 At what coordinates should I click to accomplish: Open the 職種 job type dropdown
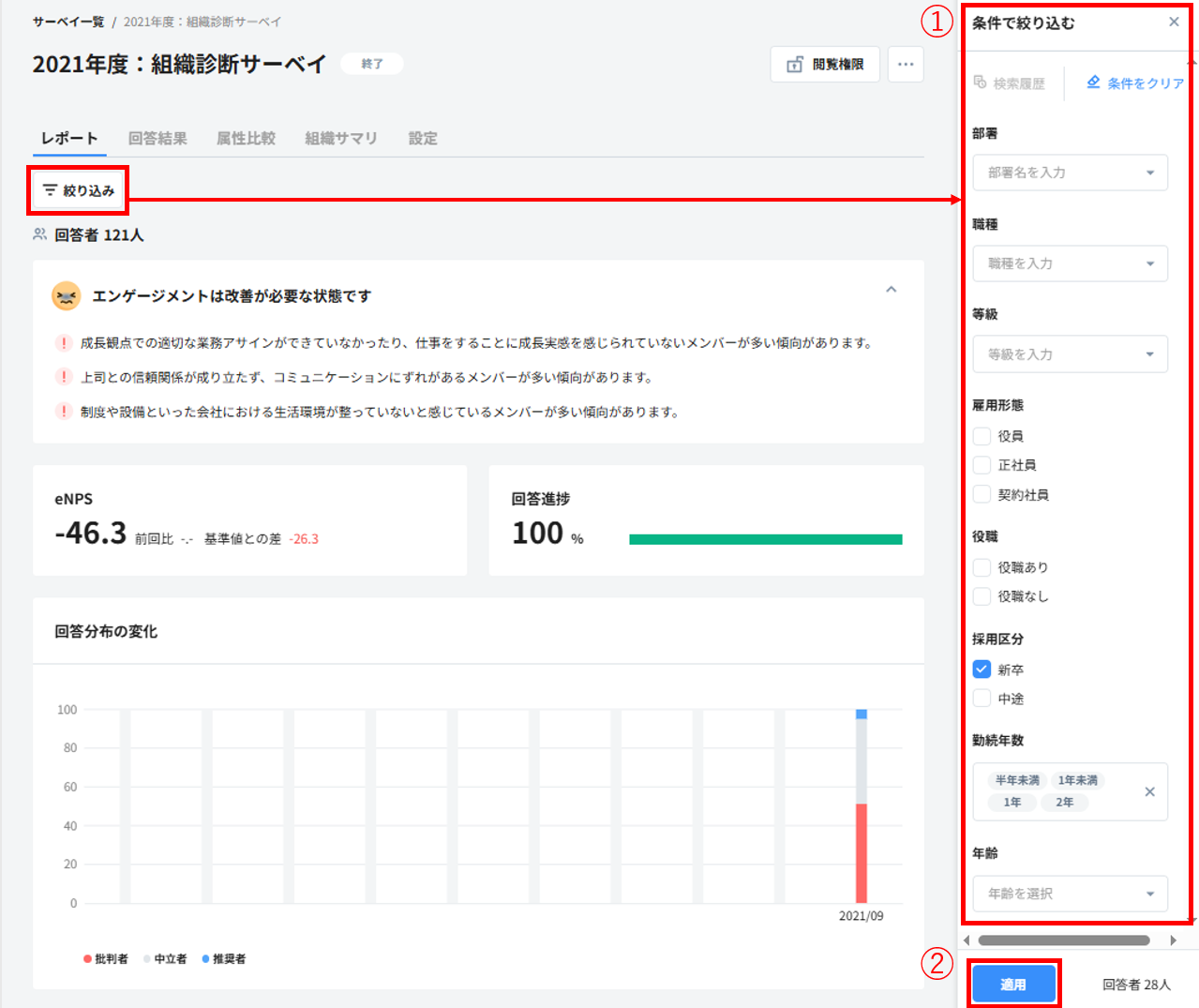pyautogui.click(x=1149, y=263)
